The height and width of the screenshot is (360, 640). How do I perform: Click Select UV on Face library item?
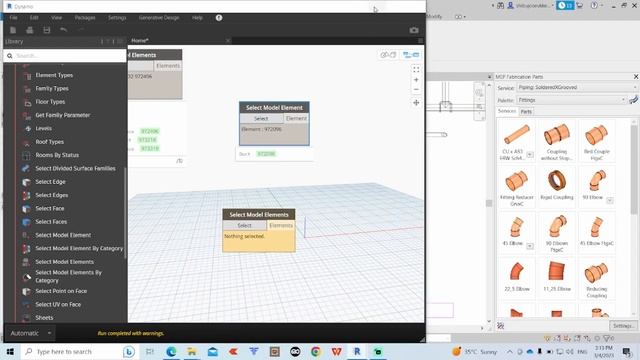tap(58, 304)
